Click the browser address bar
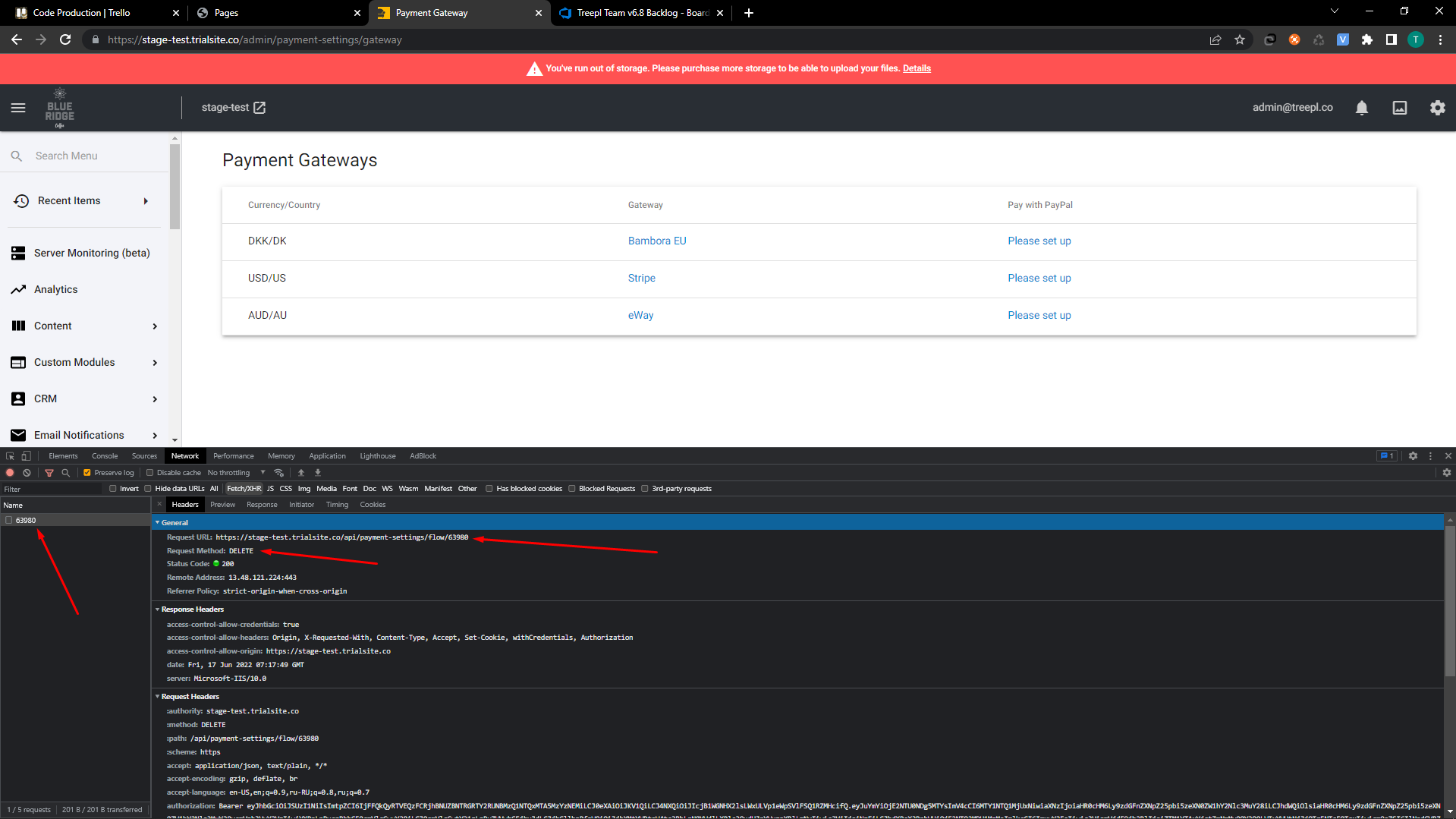 tap(645, 39)
